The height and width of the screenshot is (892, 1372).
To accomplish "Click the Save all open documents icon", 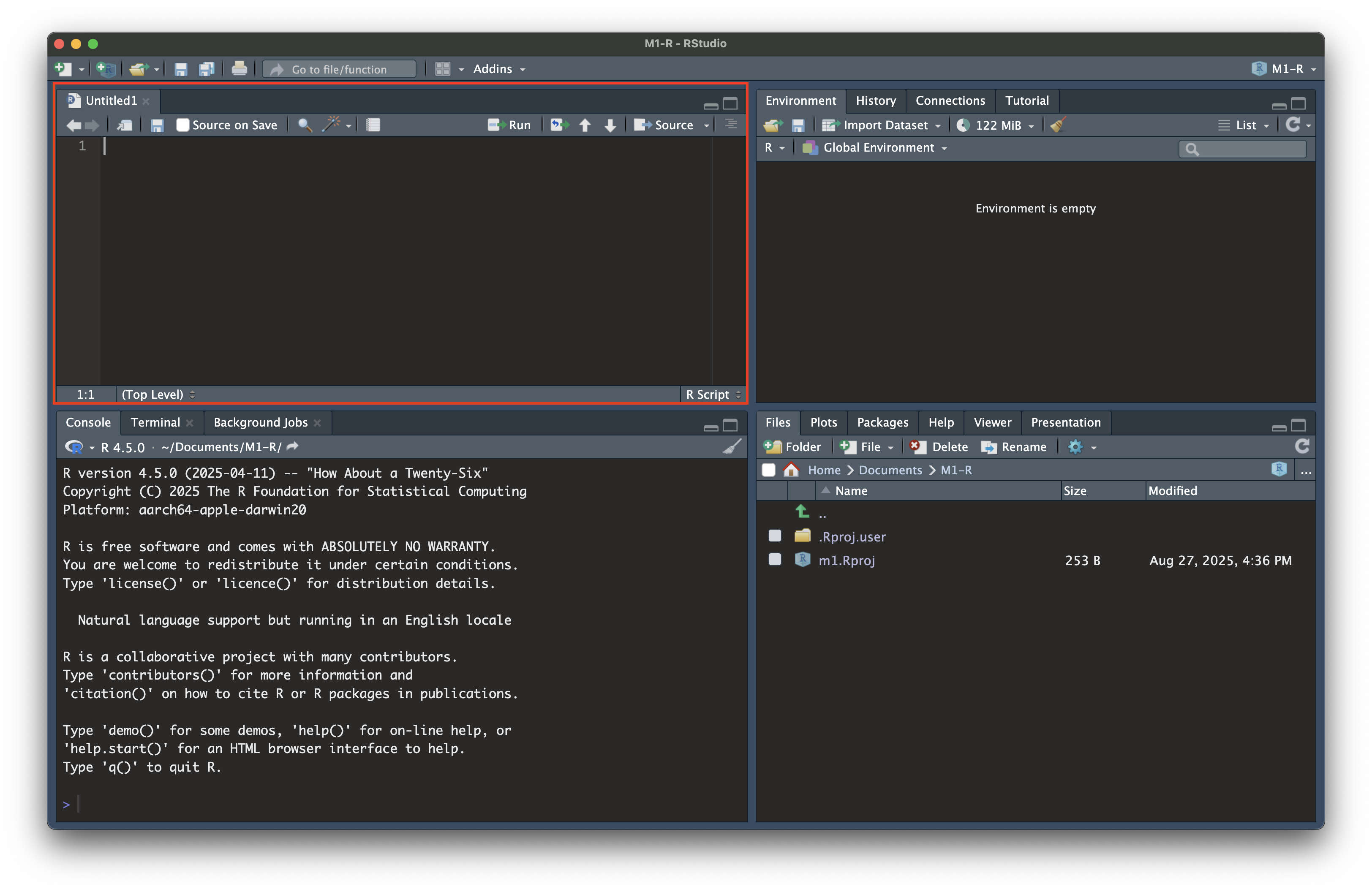I will [x=207, y=69].
